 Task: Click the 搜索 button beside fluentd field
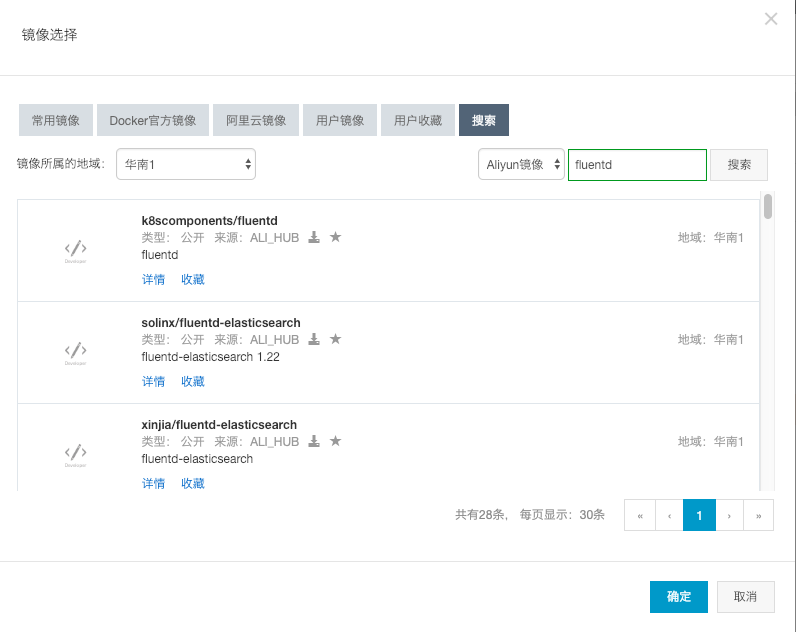[x=739, y=164]
